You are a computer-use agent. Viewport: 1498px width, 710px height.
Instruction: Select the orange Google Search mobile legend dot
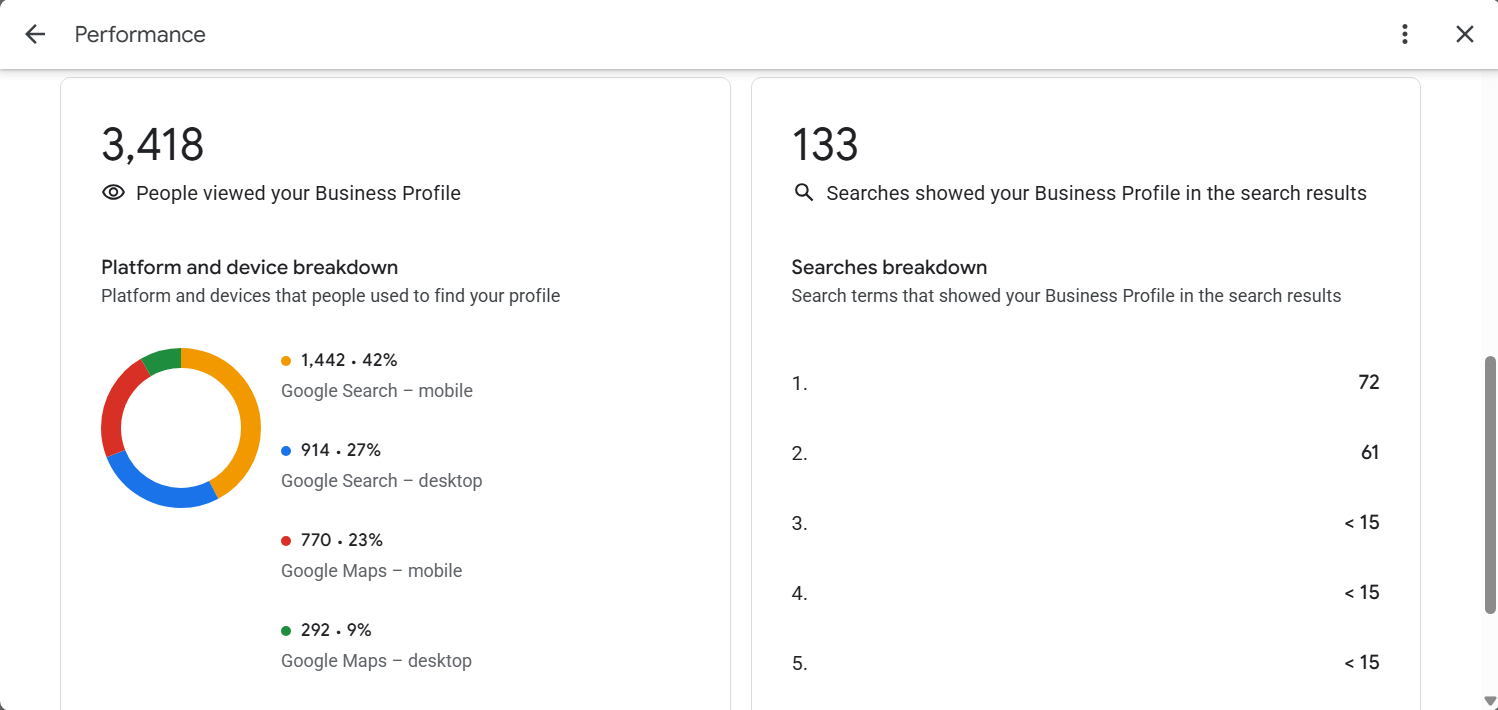(286, 361)
